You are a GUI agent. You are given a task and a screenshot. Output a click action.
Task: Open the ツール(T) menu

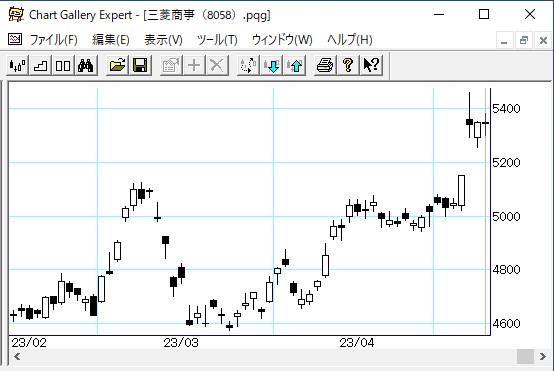point(217,40)
